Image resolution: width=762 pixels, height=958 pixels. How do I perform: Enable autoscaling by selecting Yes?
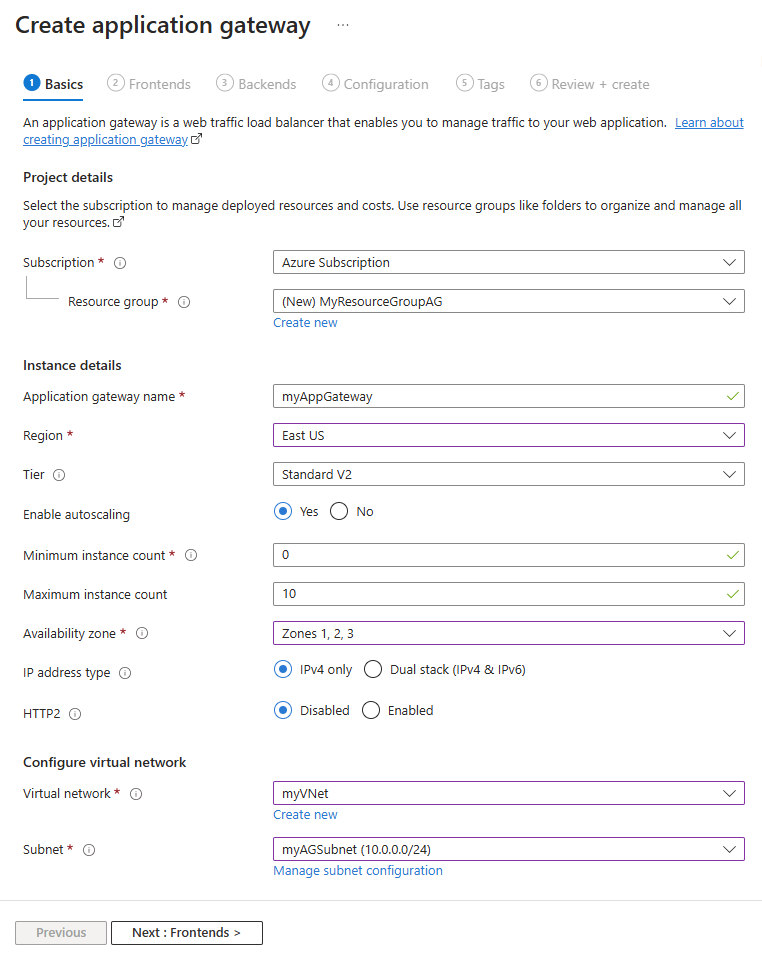(283, 511)
